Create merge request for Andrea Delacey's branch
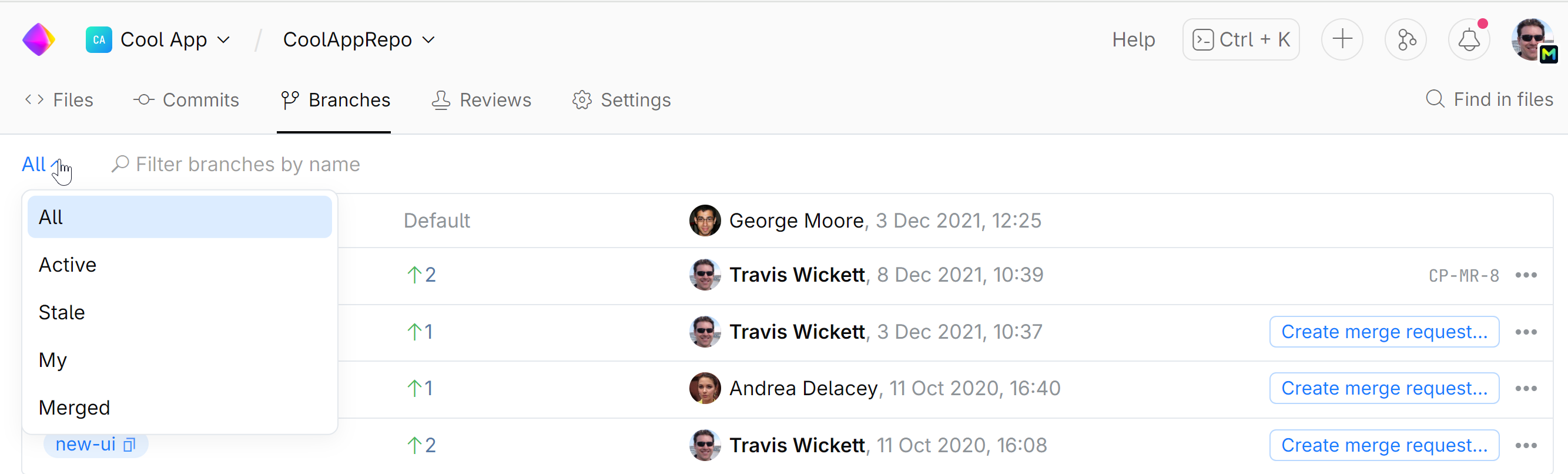Image resolution: width=1568 pixels, height=474 pixels. pyautogui.click(x=1383, y=388)
